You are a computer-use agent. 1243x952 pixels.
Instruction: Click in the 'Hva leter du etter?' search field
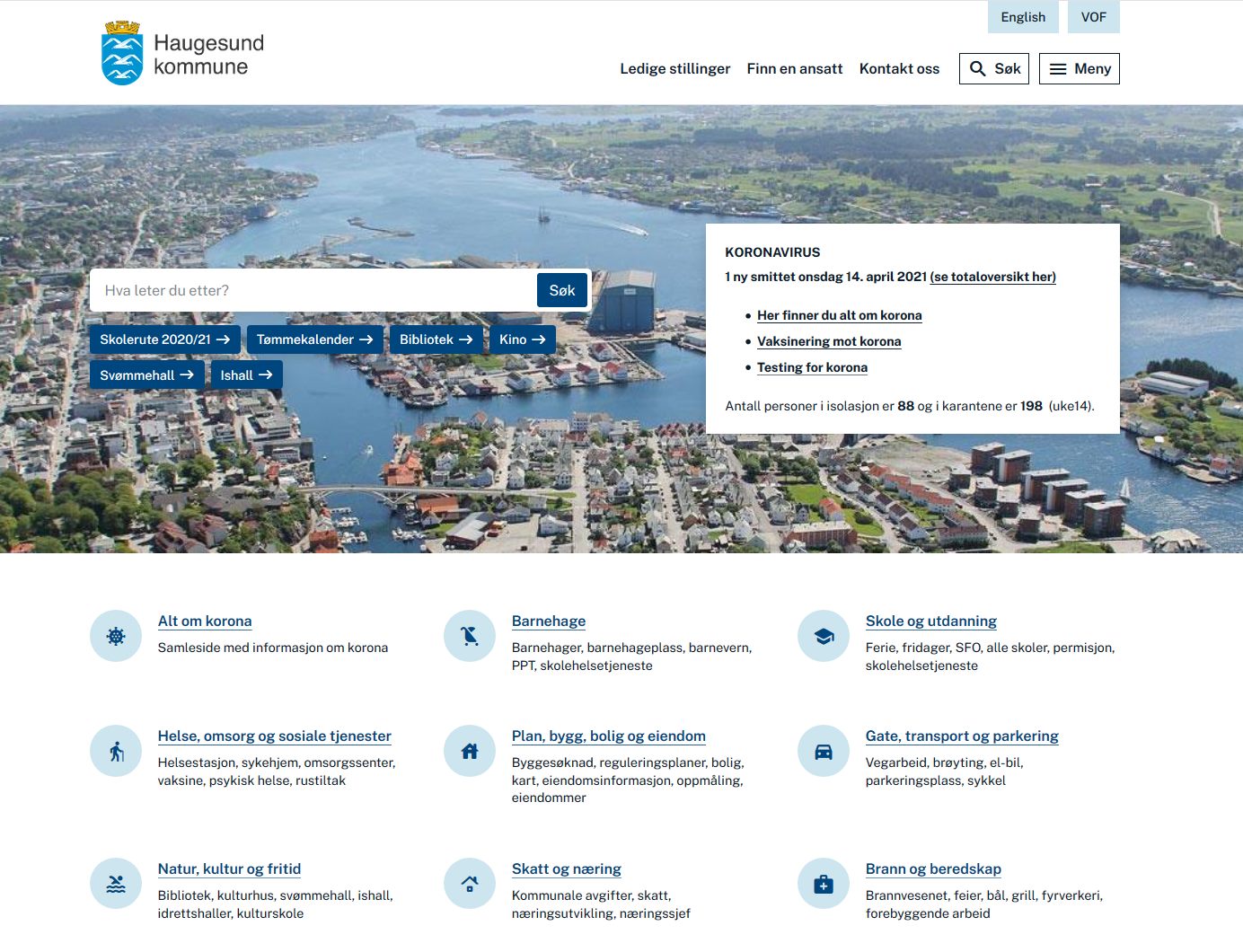[313, 290]
